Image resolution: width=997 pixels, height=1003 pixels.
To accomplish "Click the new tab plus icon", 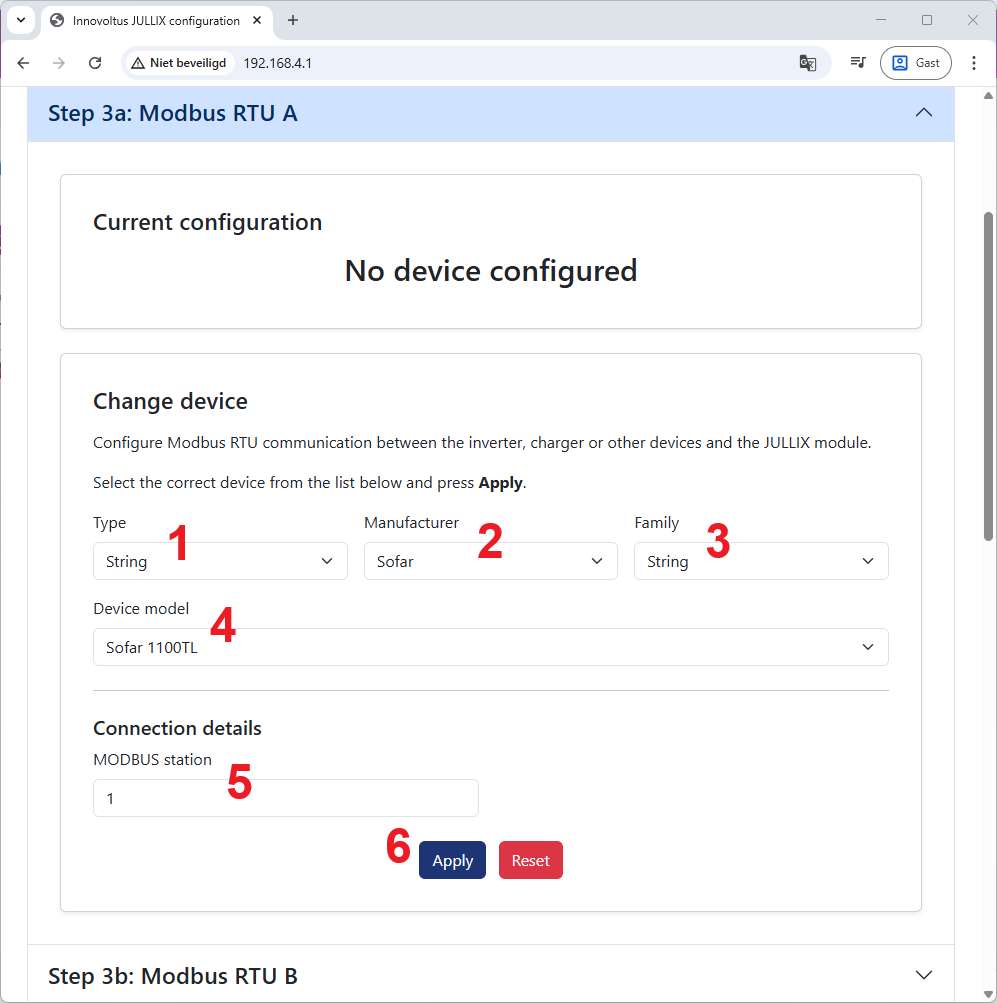I will coord(293,20).
